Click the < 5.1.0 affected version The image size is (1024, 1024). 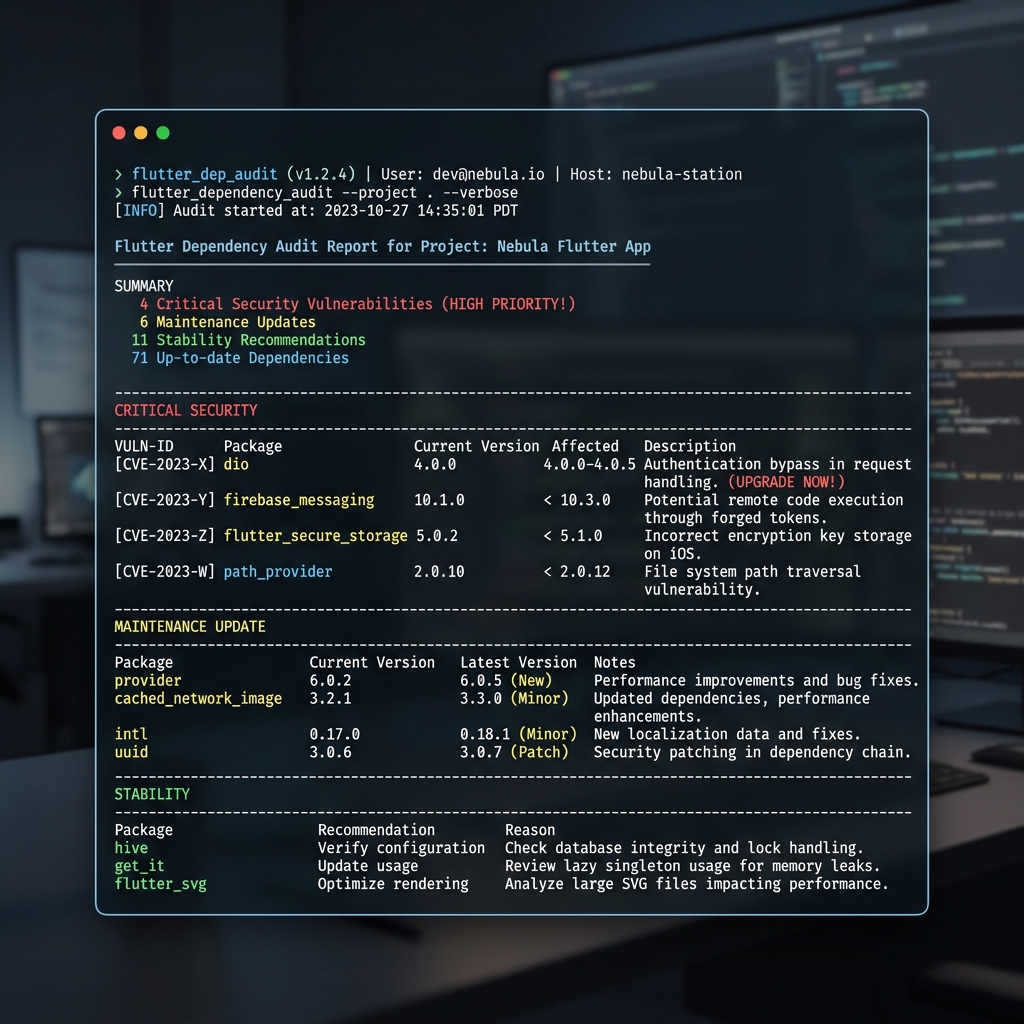573,536
